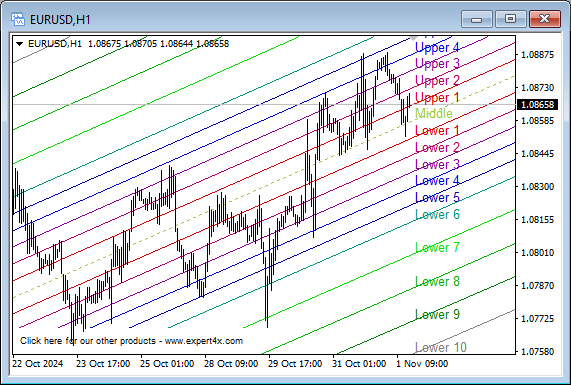The image size is (571, 385).
Task: Click the 22 Oct 2024 time label
Action: pyautogui.click(x=38, y=364)
